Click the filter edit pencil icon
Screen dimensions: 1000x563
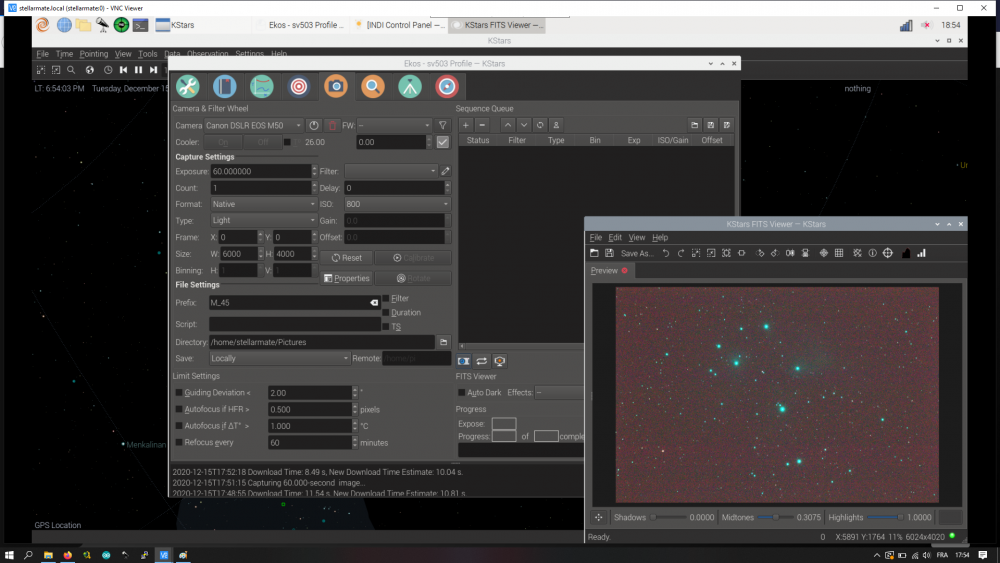(445, 171)
